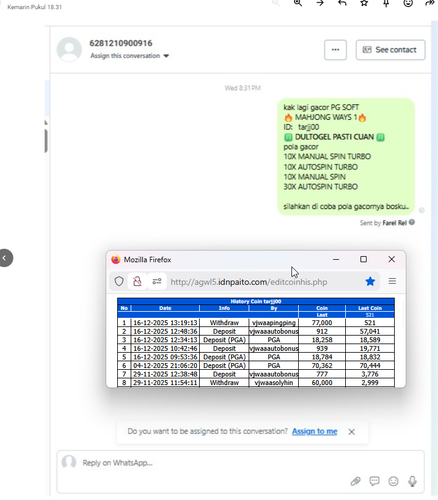438x500 pixels.
Task: Click the forward arrow icon in top toolbar
Action: pos(320,3)
